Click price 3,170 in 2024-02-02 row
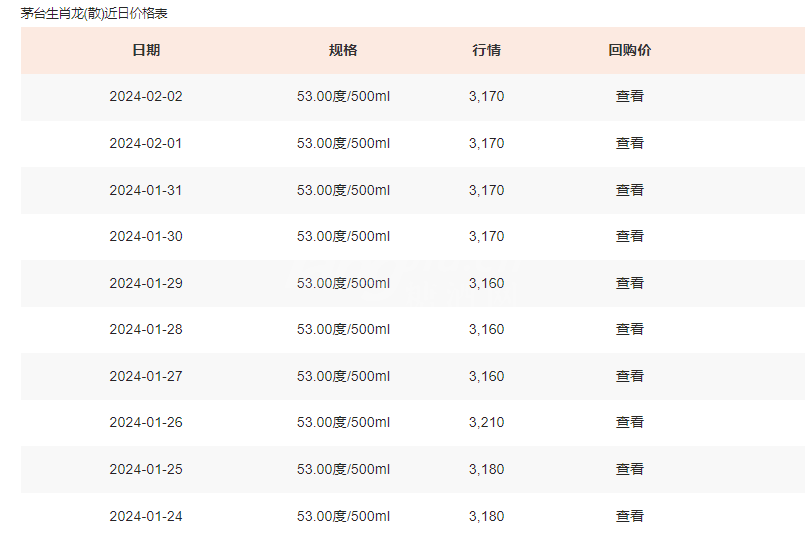 point(486,97)
